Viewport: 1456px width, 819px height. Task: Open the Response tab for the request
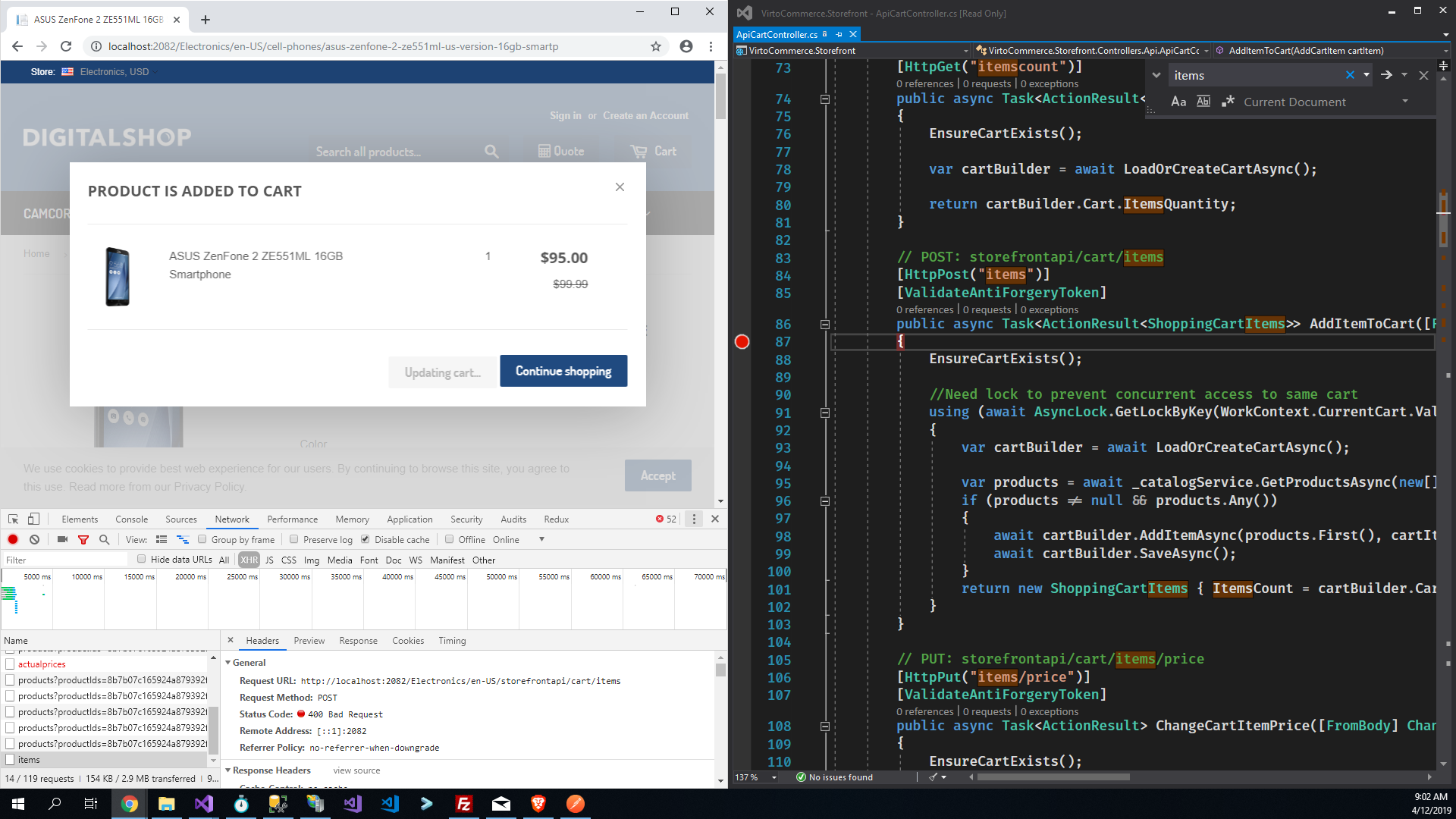click(358, 641)
